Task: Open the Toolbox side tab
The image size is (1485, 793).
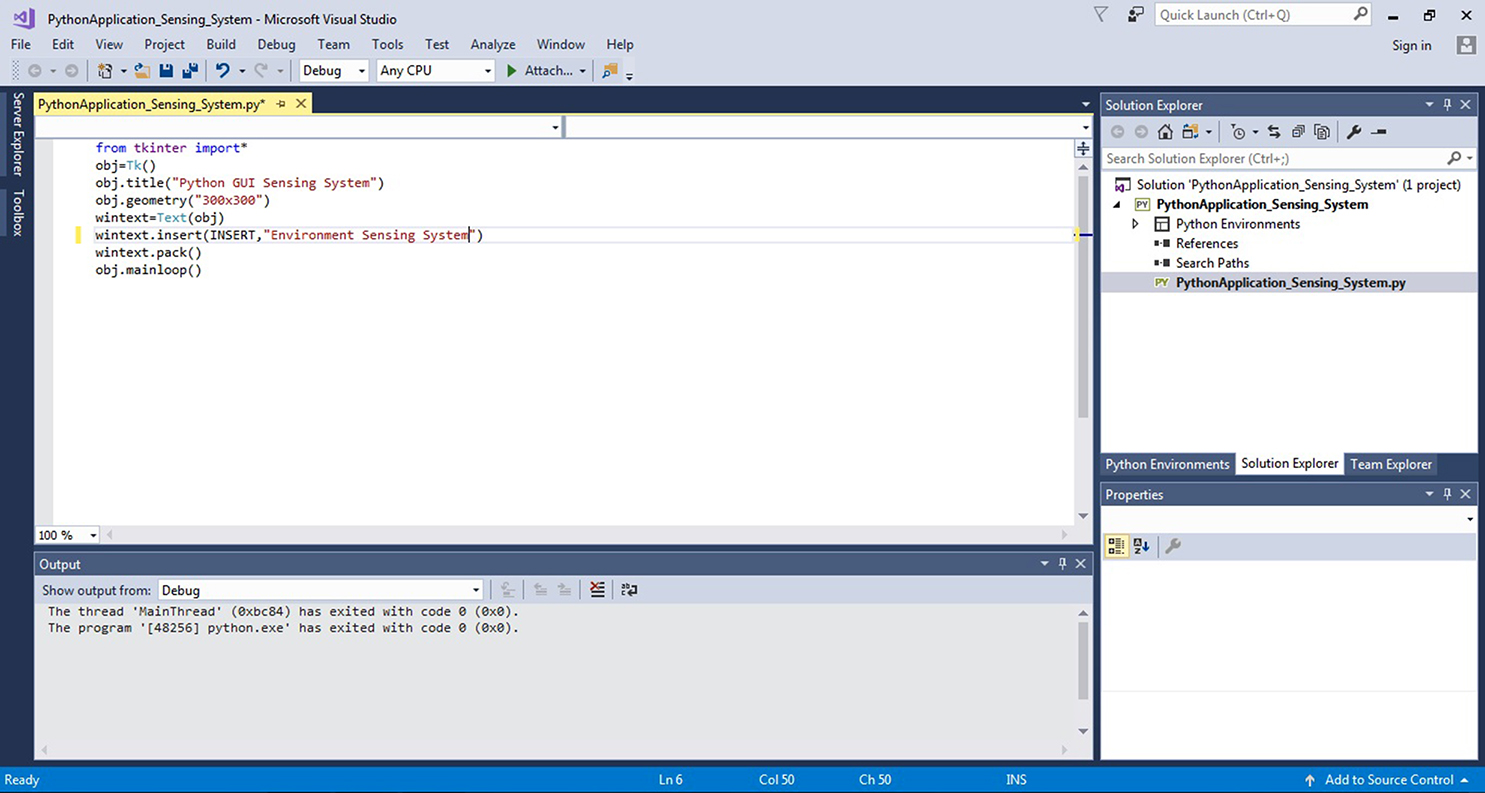Action: (x=17, y=212)
